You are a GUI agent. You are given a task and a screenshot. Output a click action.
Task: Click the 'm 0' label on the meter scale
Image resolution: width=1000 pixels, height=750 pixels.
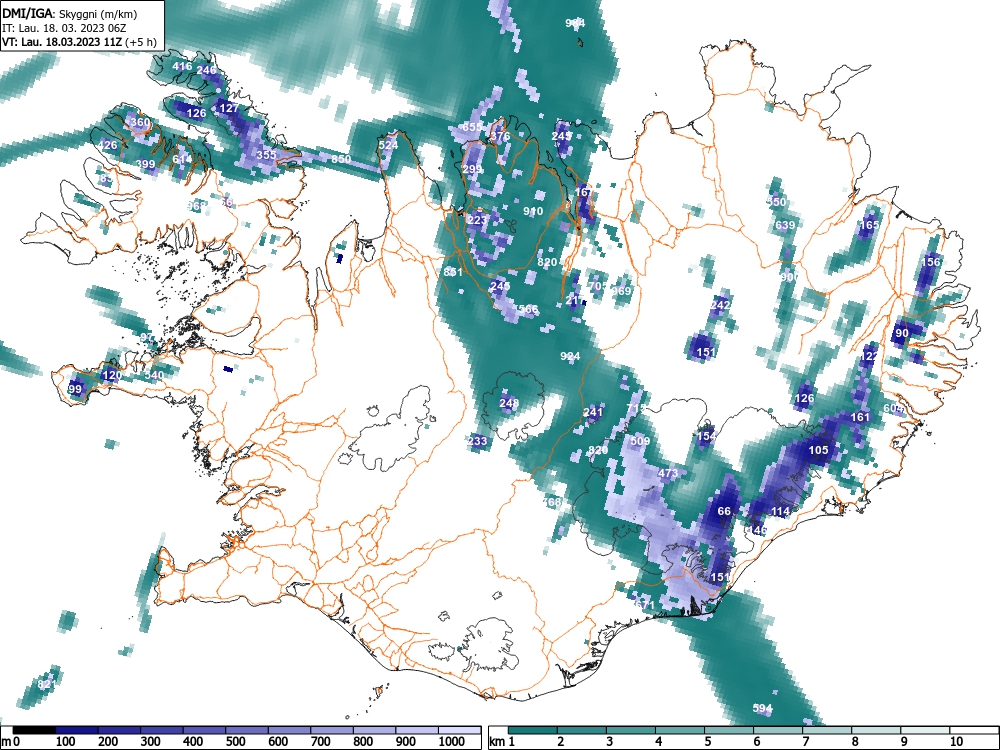click(x=10, y=742)
